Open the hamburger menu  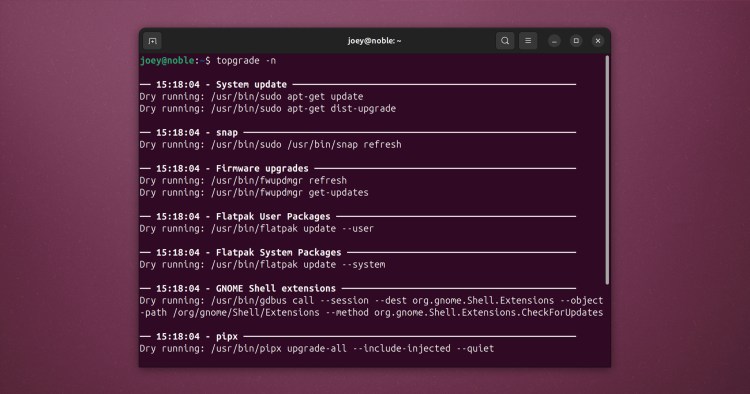[x=528, y=41]
